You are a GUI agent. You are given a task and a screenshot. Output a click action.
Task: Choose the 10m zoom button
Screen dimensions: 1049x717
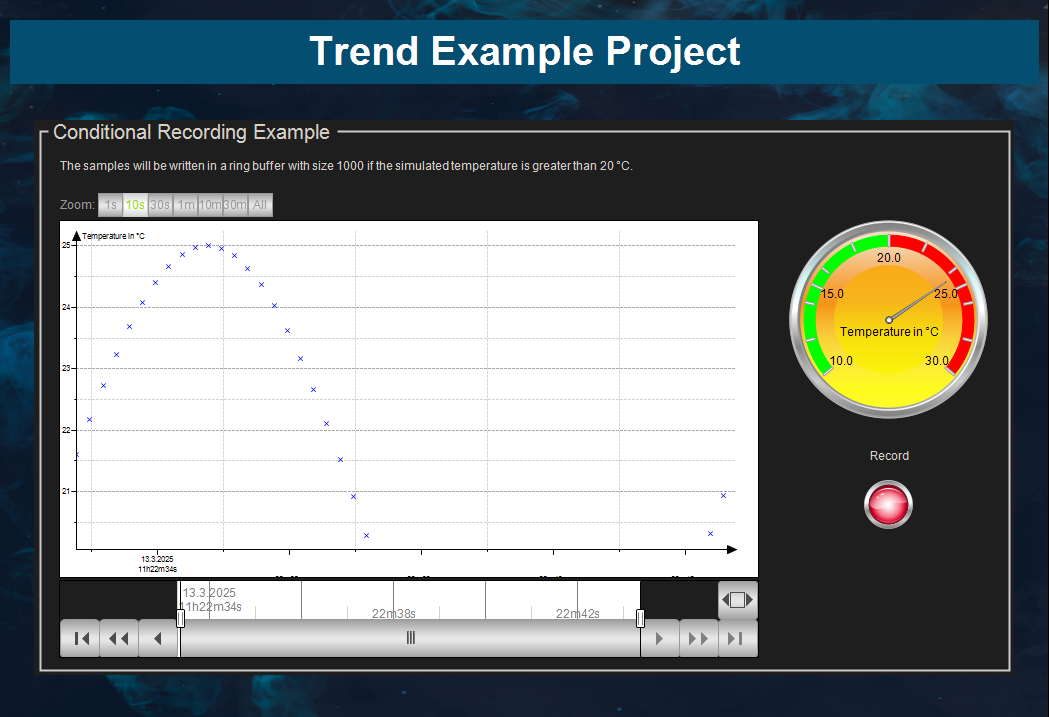tap(209, 204)
